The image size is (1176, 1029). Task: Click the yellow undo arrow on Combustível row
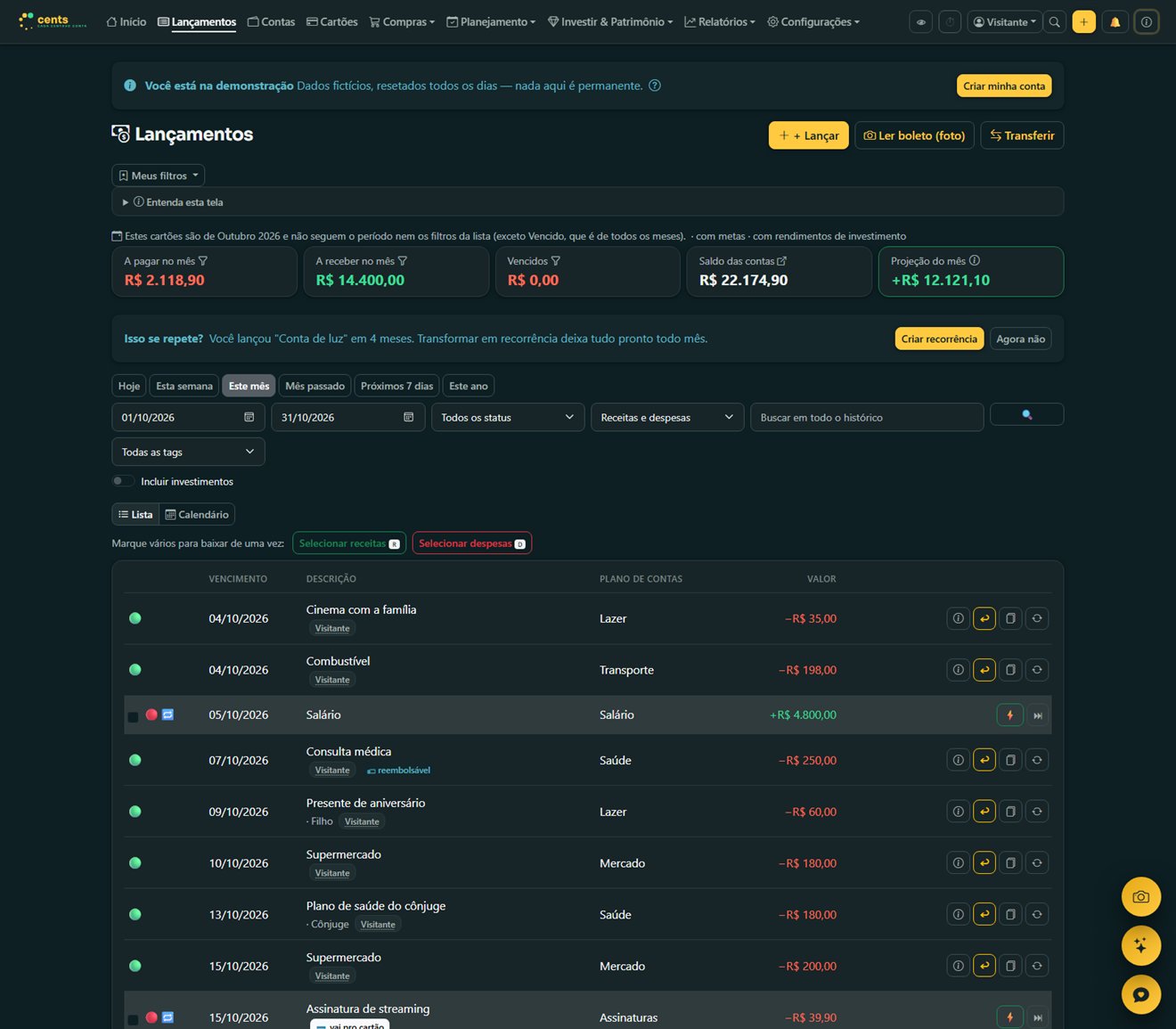click(x=984, y=670)
